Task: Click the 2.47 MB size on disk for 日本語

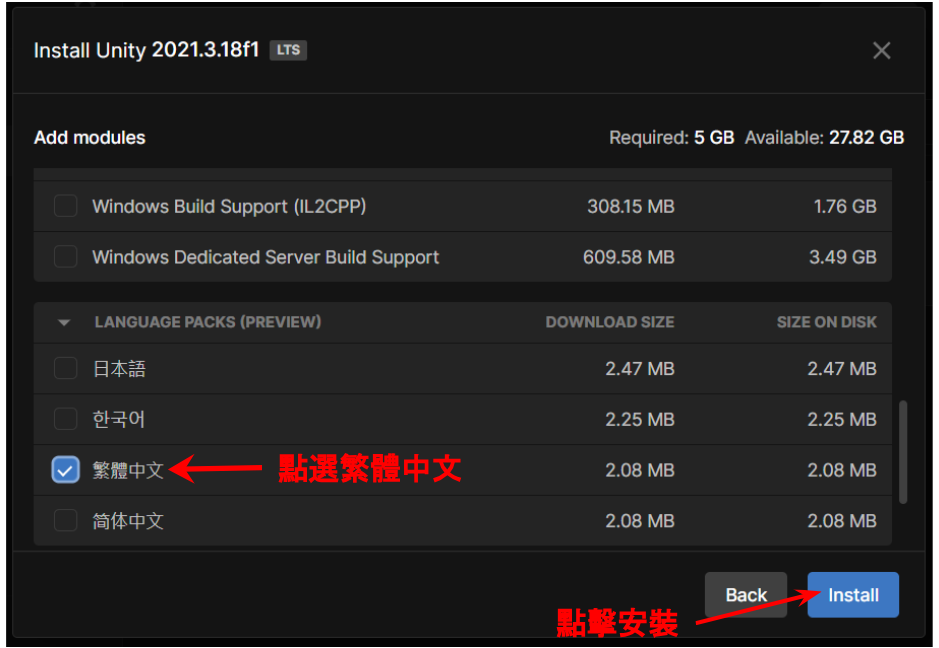Action: pyautogui.click(x=841, y=369)
